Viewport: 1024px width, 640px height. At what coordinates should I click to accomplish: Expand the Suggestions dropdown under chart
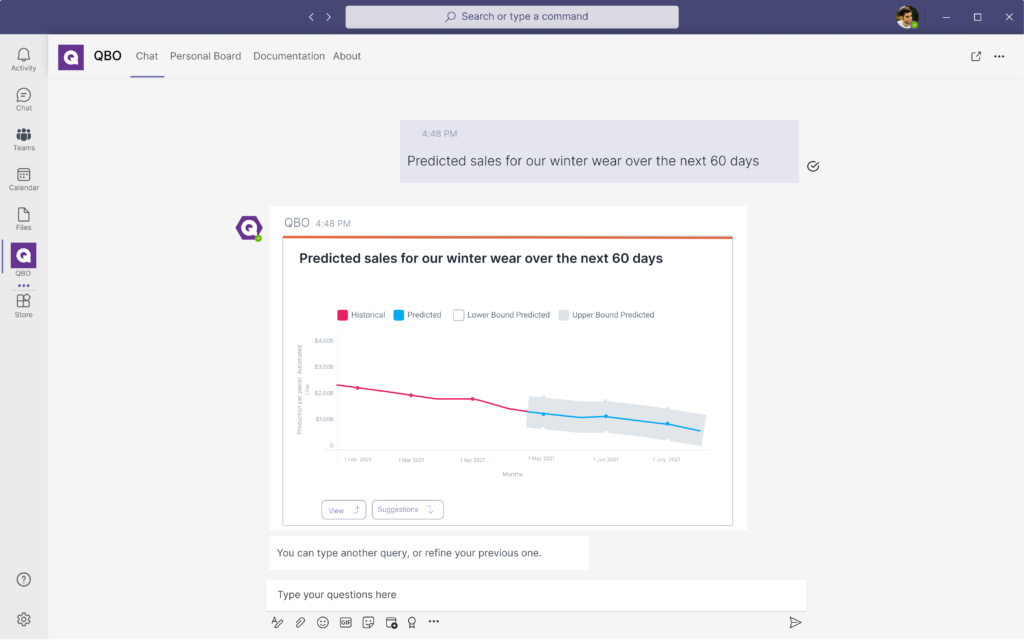(x=407, y=510)
